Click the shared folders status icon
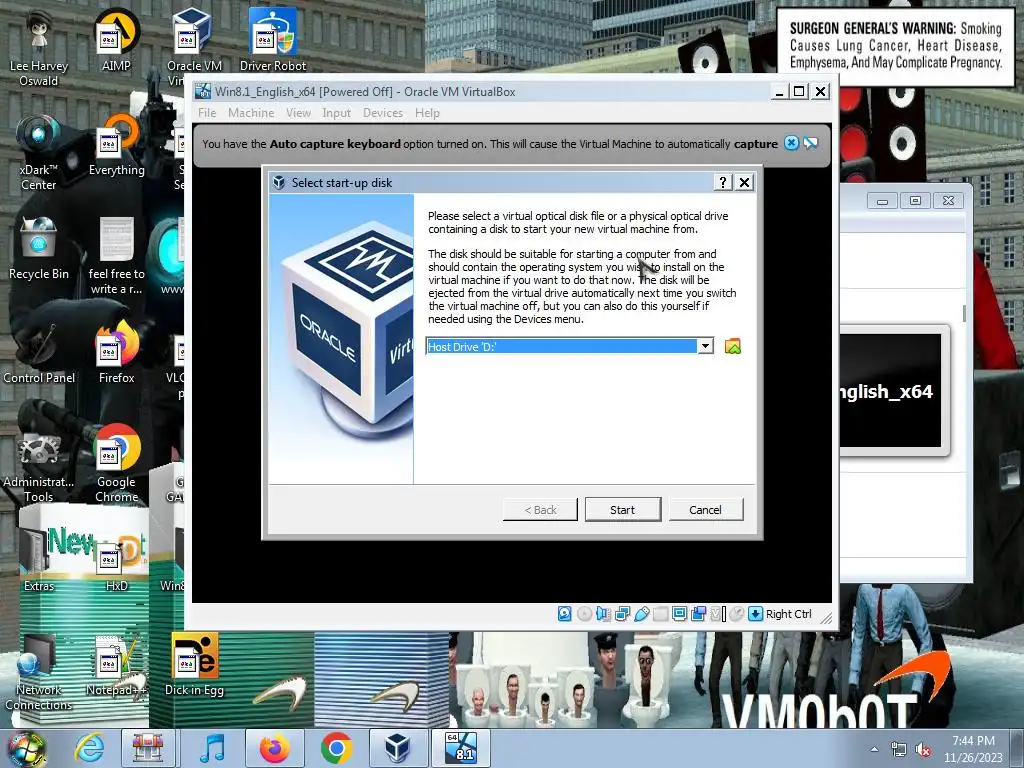The image size is (1024, 768). tap(660, 614)
